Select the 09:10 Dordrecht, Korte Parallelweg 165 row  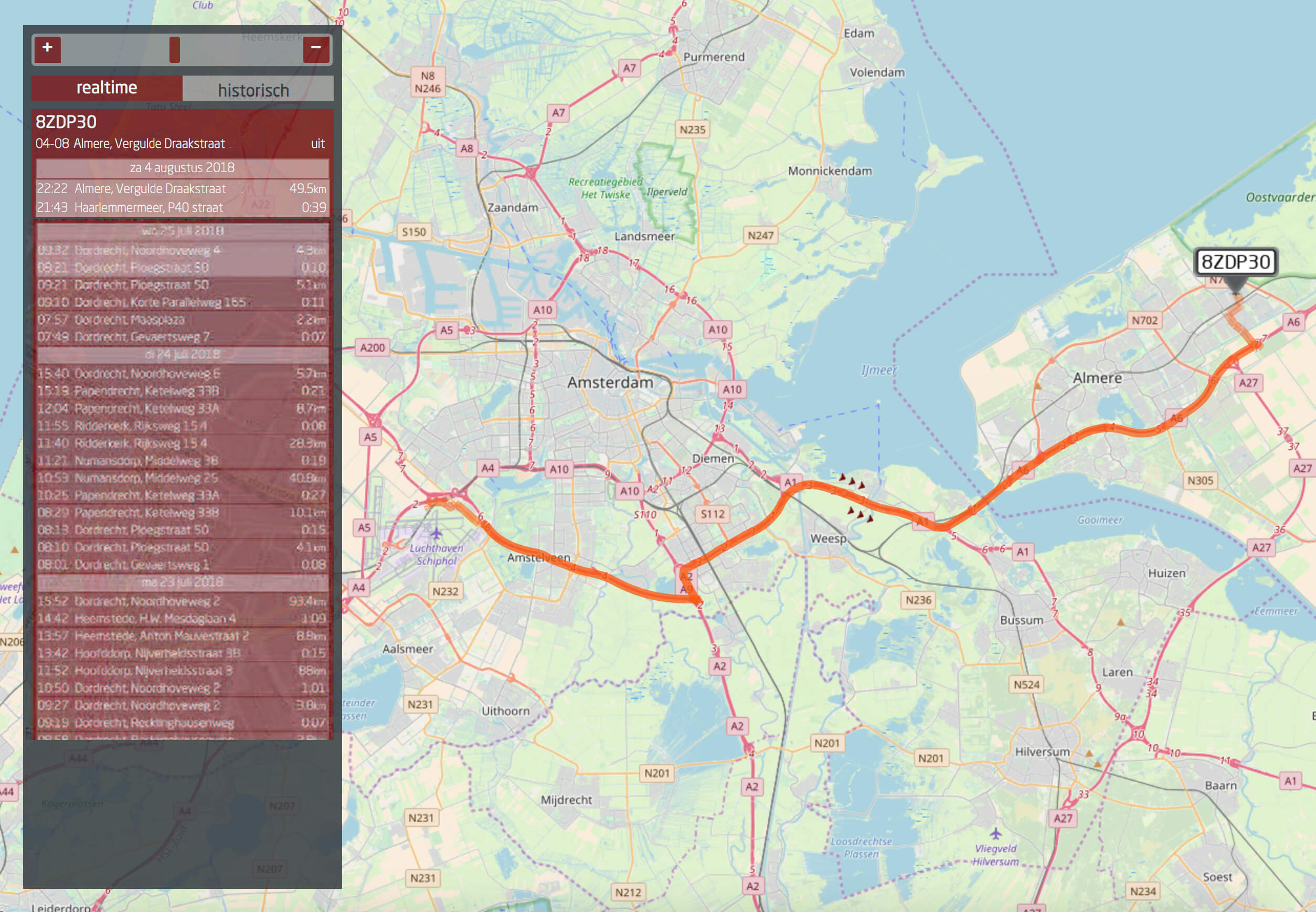[182, 302]
